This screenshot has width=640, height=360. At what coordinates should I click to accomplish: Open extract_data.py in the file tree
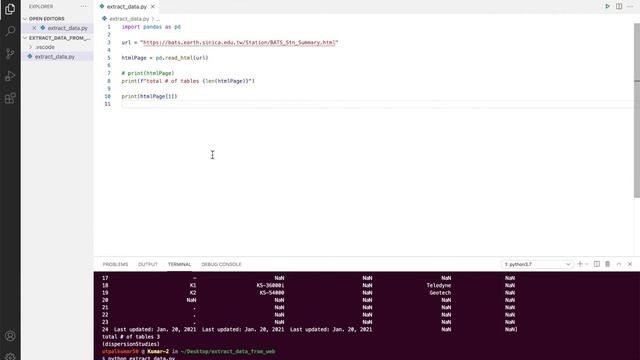[x=55, y=57]
